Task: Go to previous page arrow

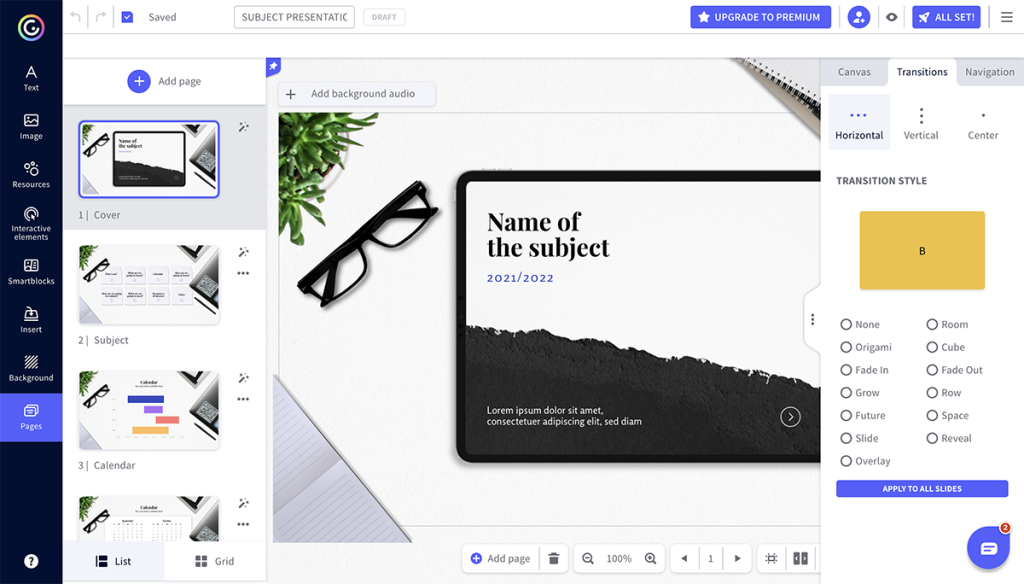Action: point(684,559)
